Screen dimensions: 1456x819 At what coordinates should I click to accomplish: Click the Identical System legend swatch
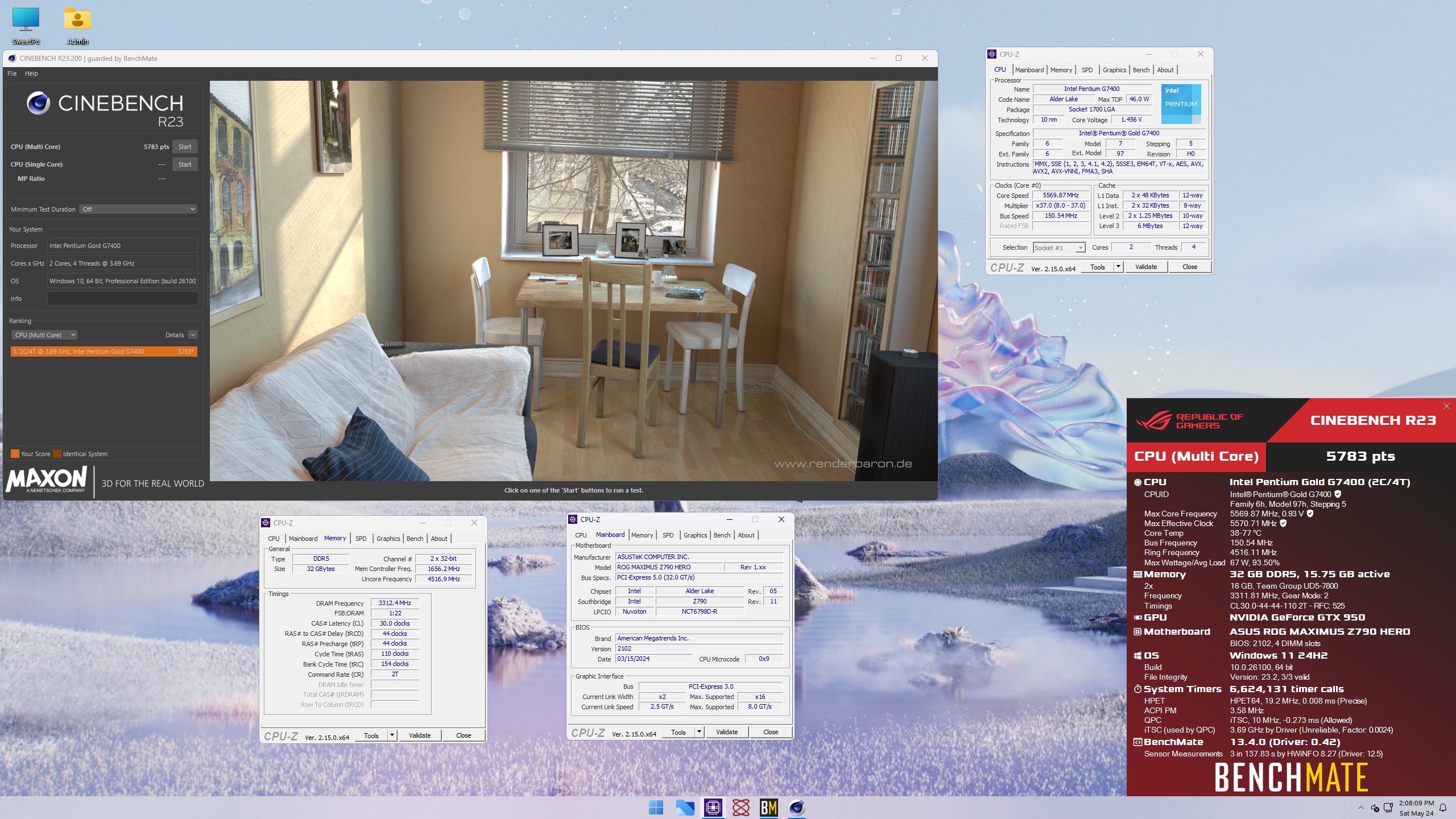coord(57,454)
